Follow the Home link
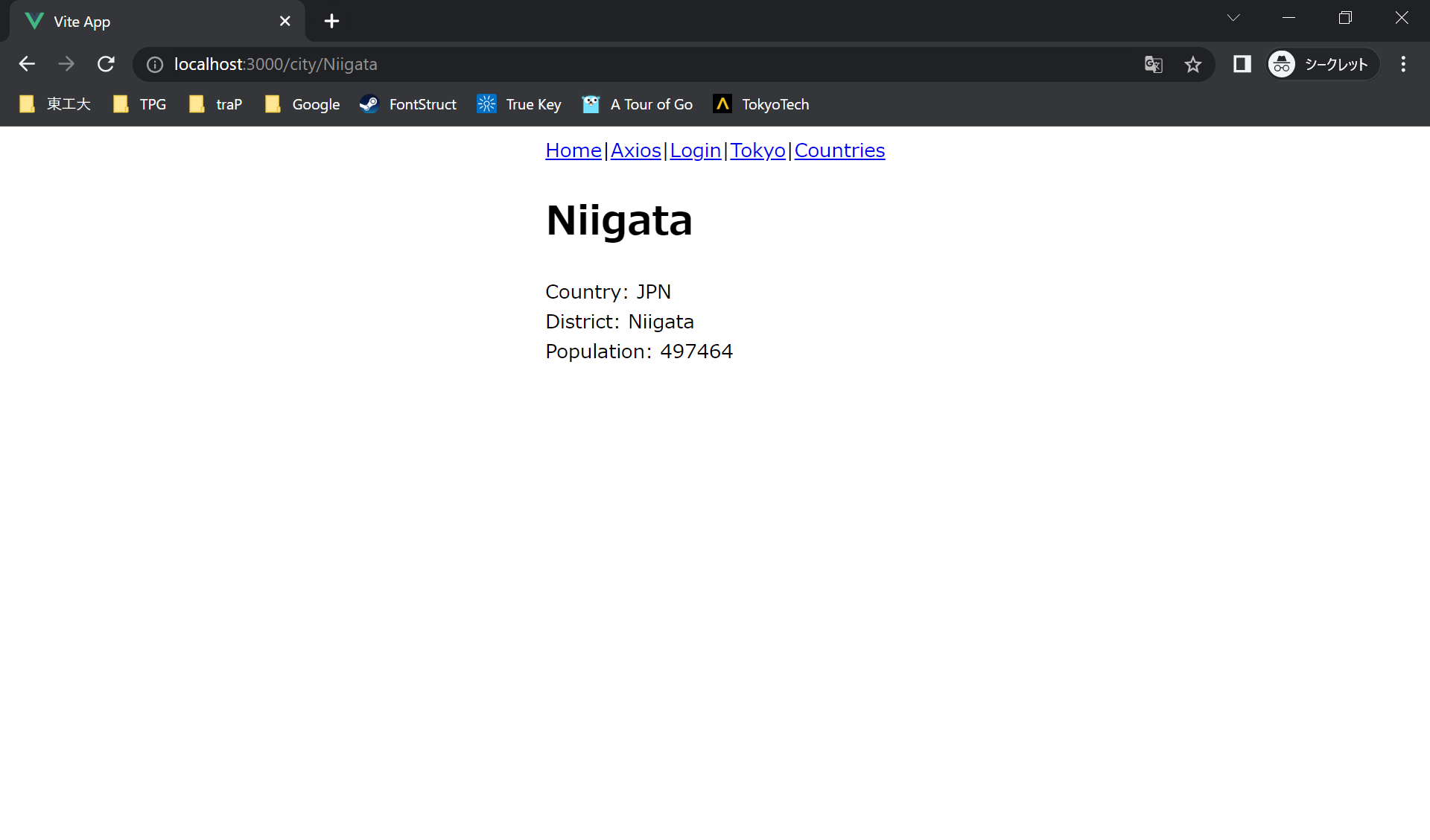Image resolution: width=1430 pixels, height=840 pixels. click(573, 150)
